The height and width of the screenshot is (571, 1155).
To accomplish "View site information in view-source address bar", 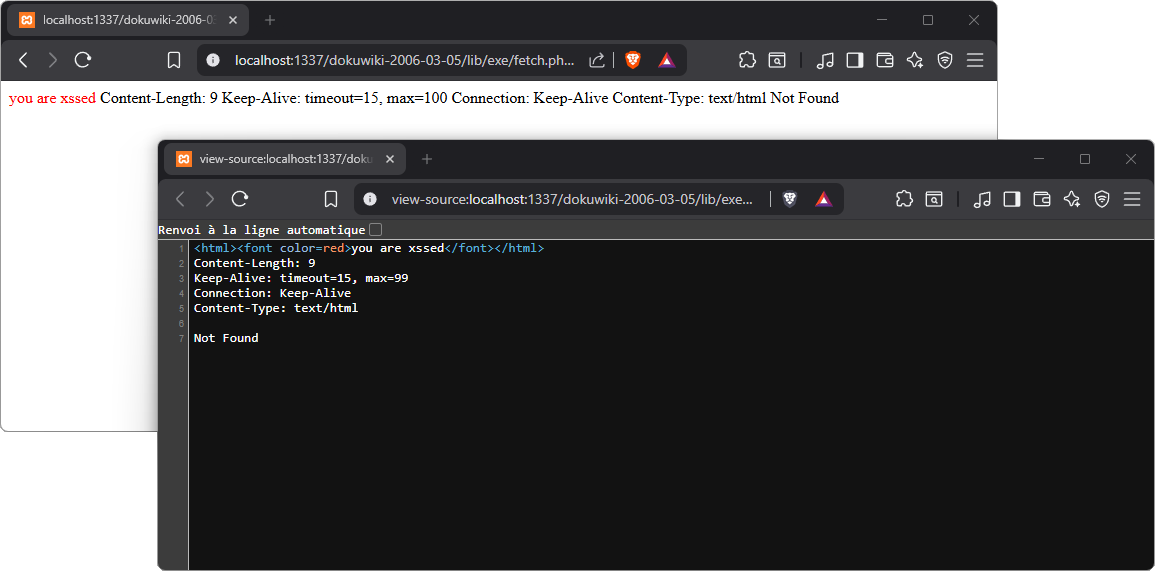I will [x=370, y=199].
